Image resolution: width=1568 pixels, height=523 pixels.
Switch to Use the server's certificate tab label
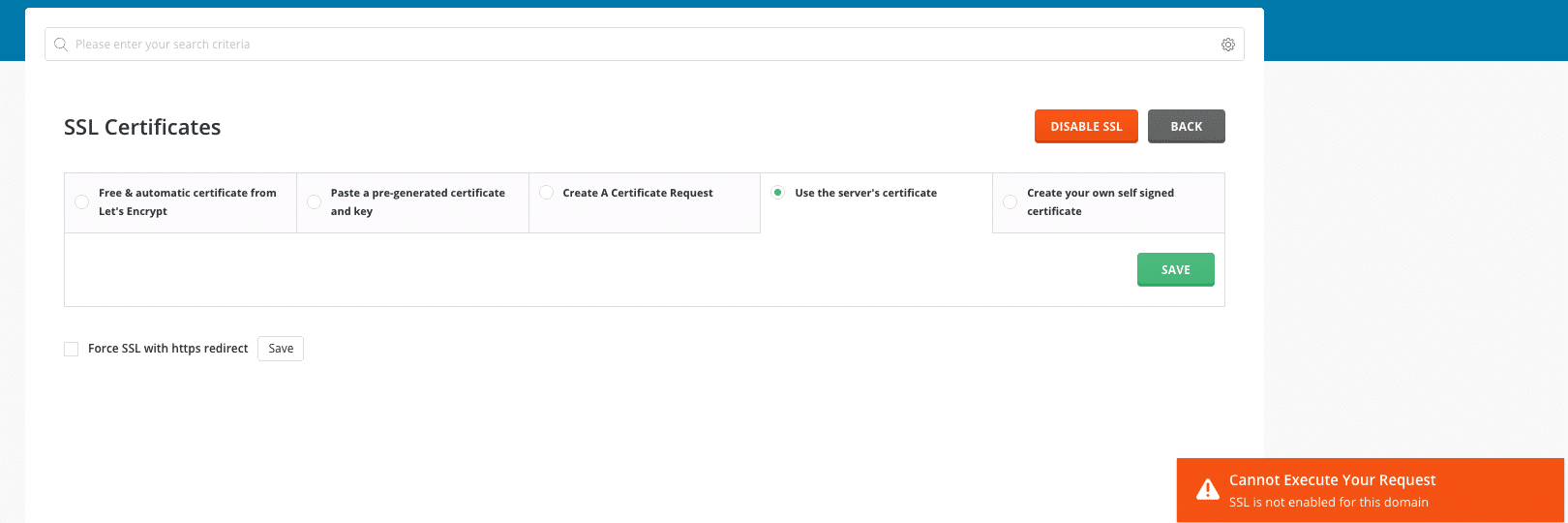pos(866,193)
